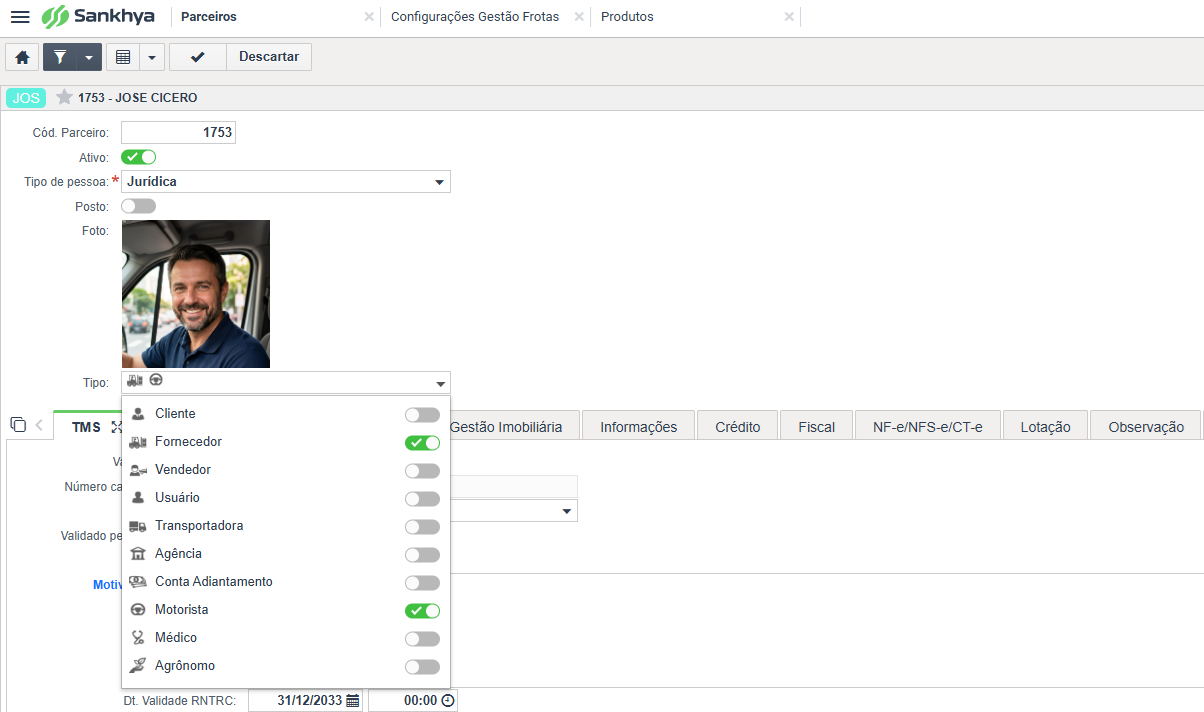
Task: Close the Configurações Gestão Frotas tab
Action: pyautogui.click(x=579, y=17)
